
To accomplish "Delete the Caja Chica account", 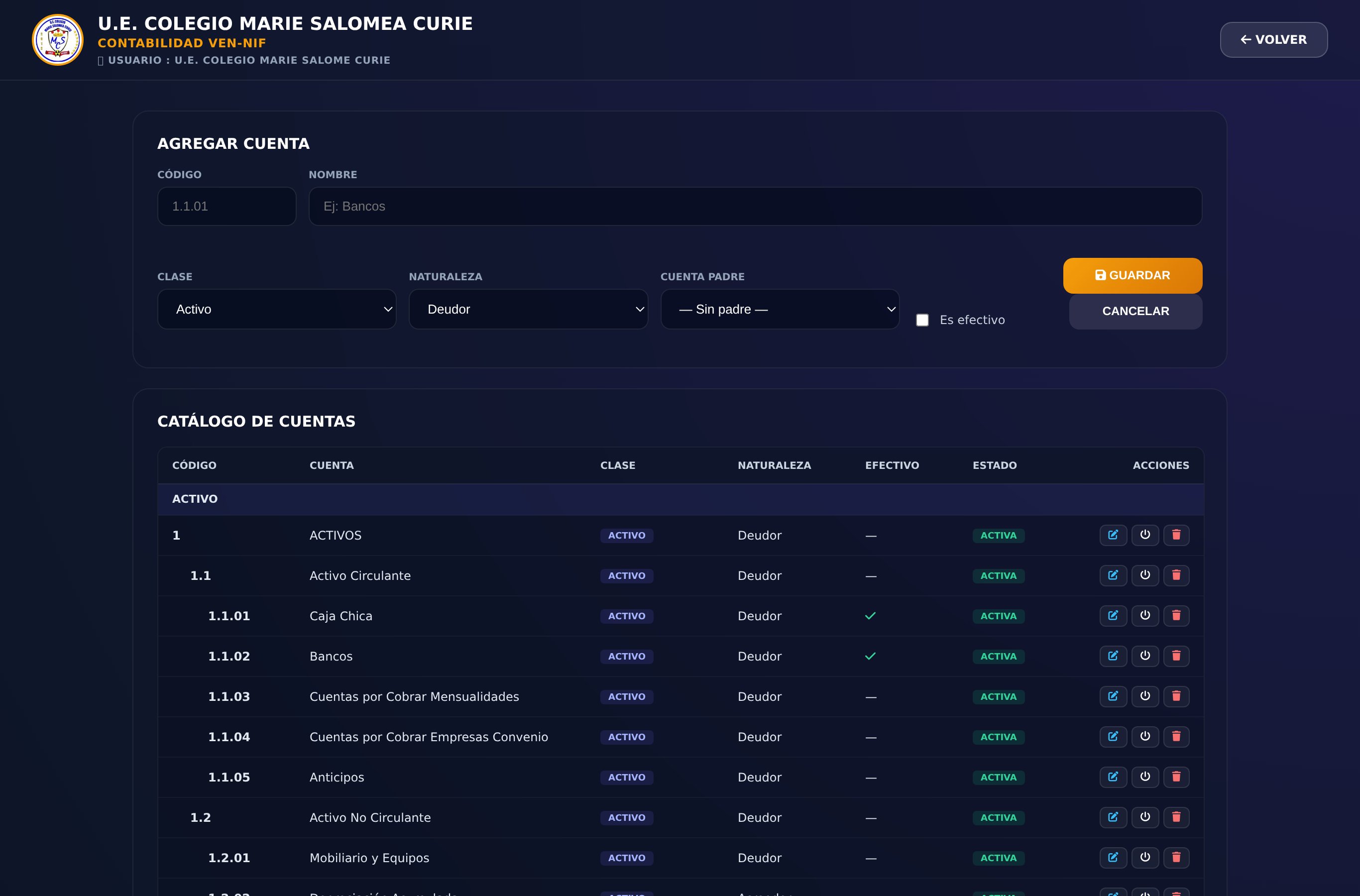I will pos(1177,616).
